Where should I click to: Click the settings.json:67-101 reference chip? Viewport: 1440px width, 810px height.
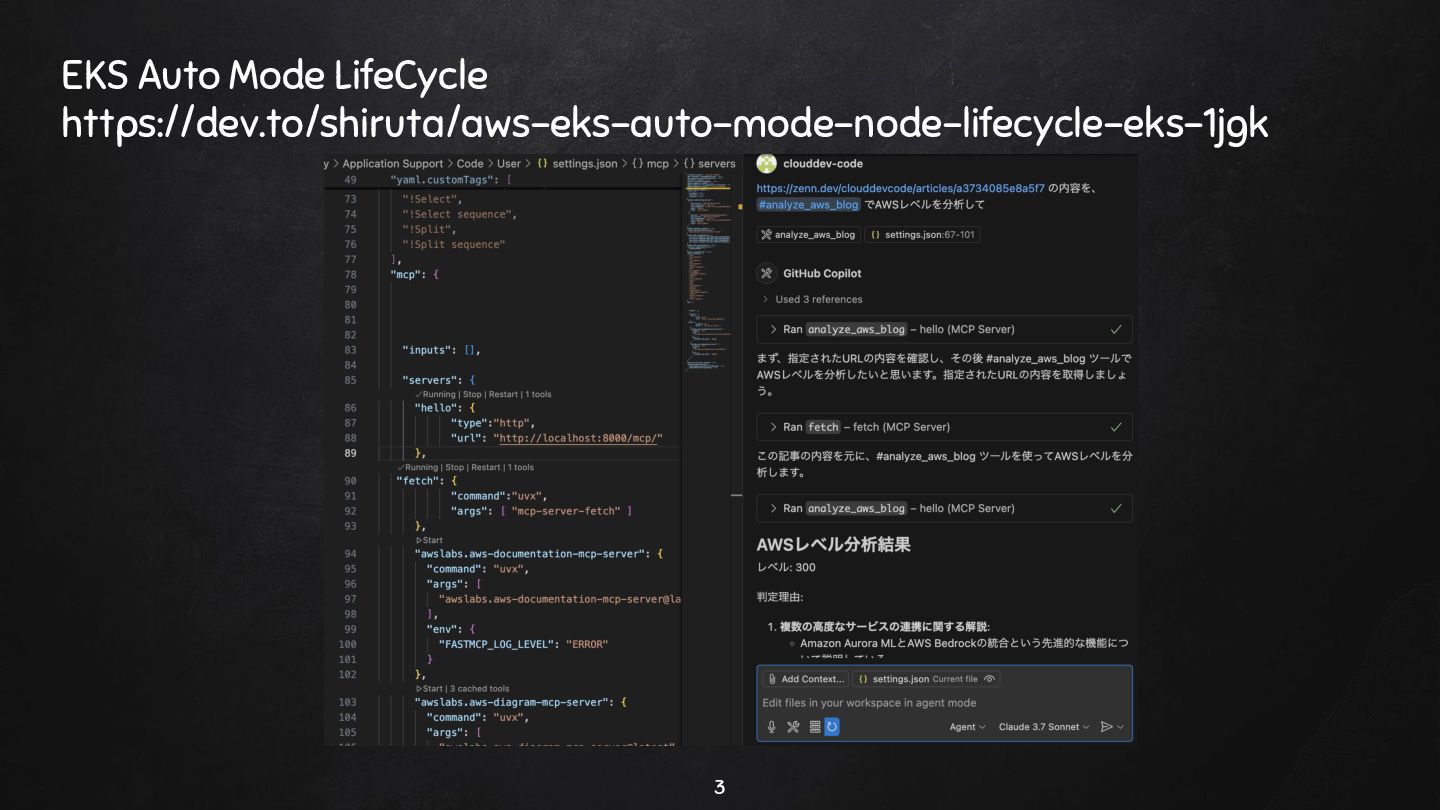click(922, 235)
